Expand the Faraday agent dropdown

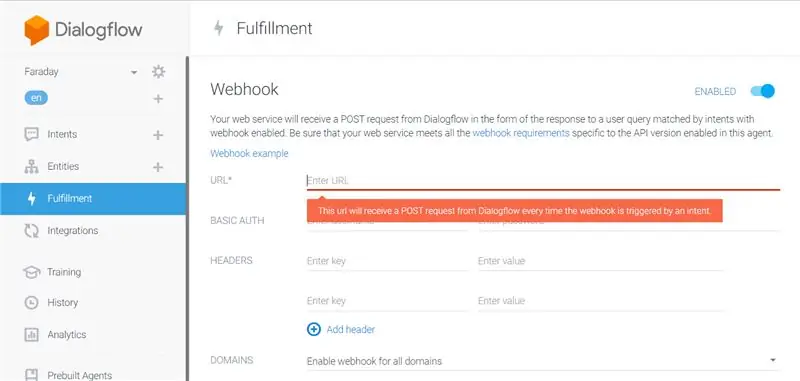(x=134, y=72)
